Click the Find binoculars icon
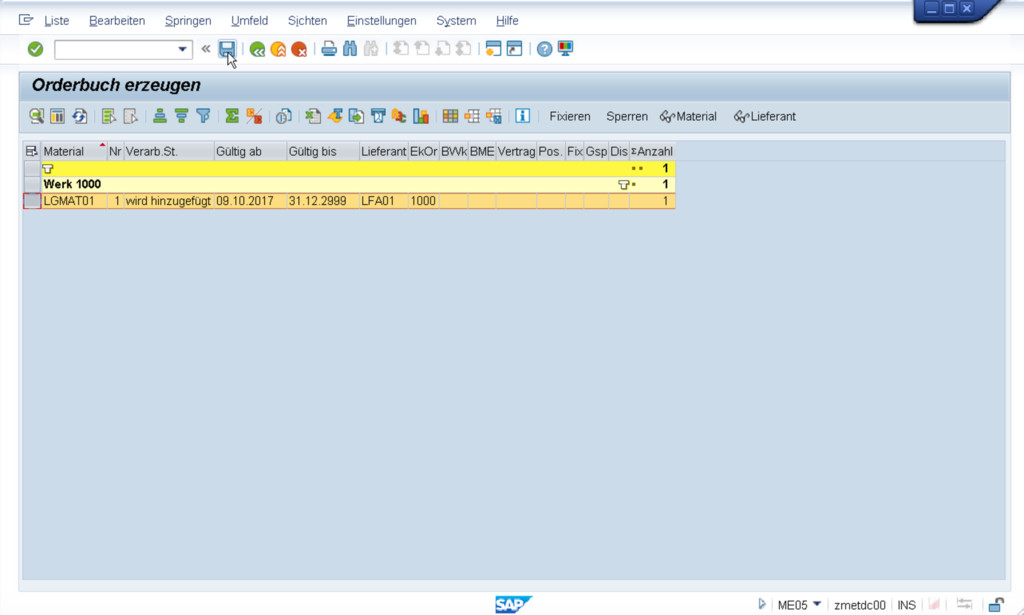 [350, 49]
